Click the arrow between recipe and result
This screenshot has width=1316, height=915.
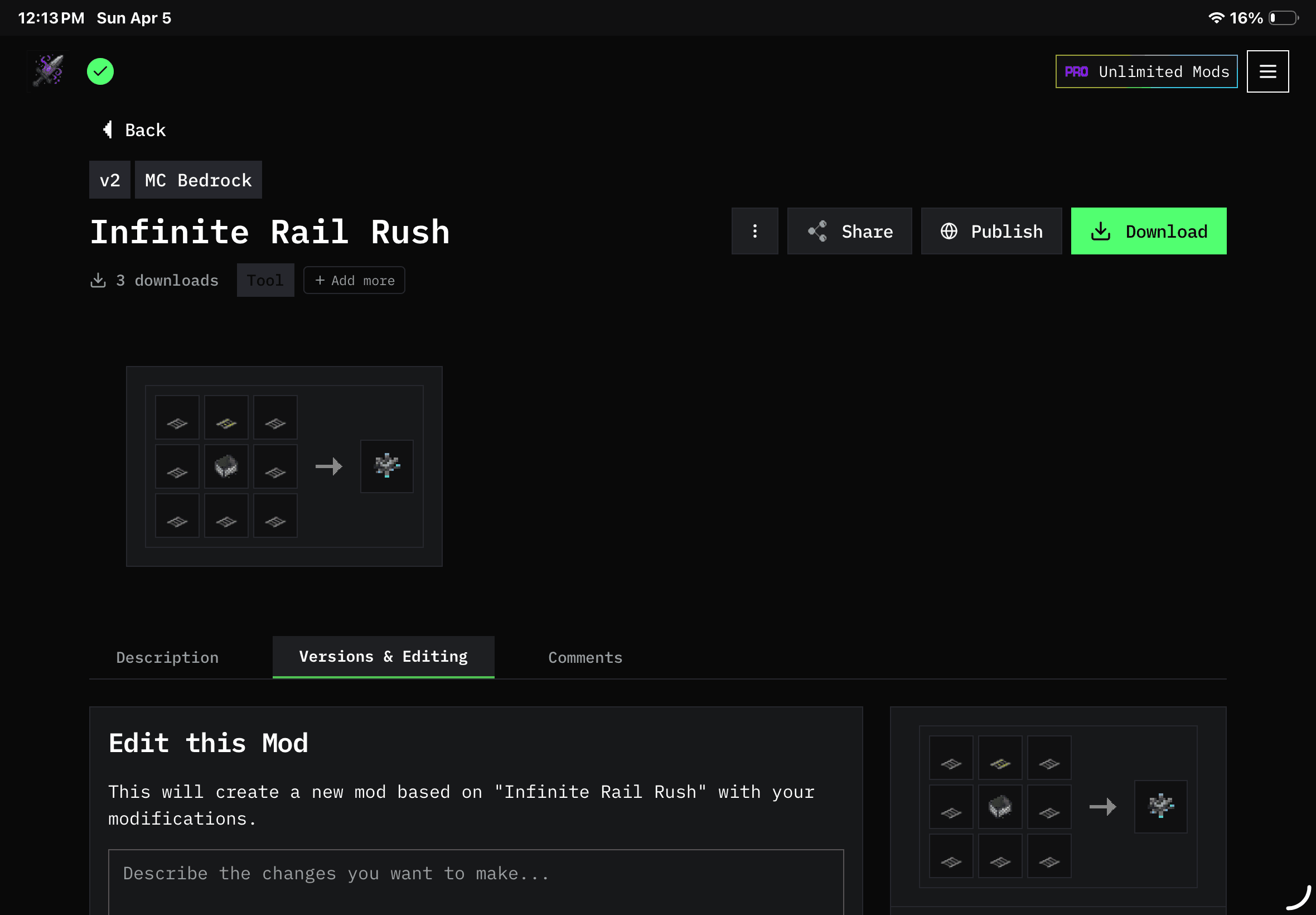328,466
